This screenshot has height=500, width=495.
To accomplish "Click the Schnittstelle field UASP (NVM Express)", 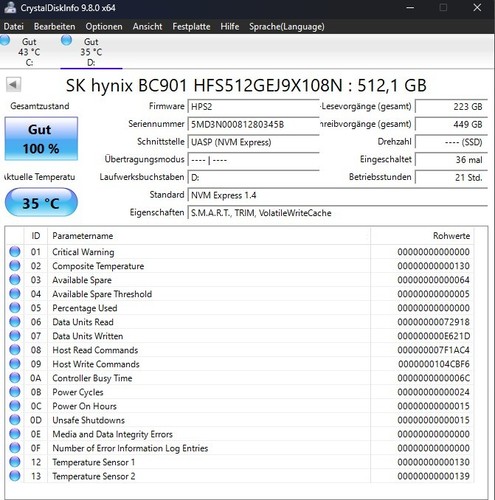I will (x=253, y=142).
